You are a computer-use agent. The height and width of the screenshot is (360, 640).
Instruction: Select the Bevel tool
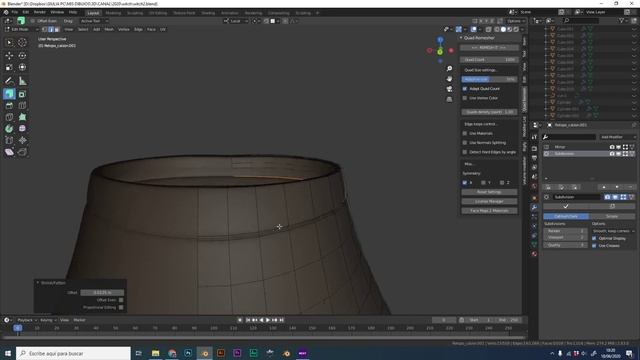click(x=9, y=106)
